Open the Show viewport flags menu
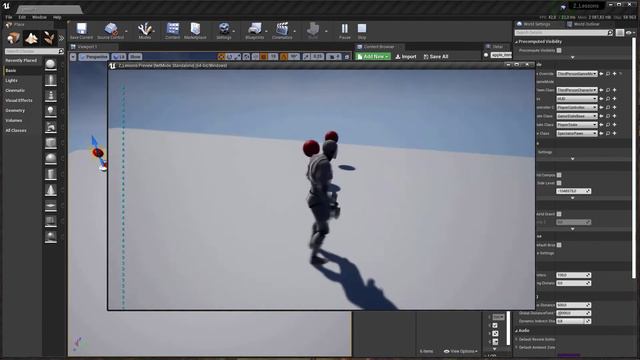Screen dimensions: 640x360 point(135,57)
